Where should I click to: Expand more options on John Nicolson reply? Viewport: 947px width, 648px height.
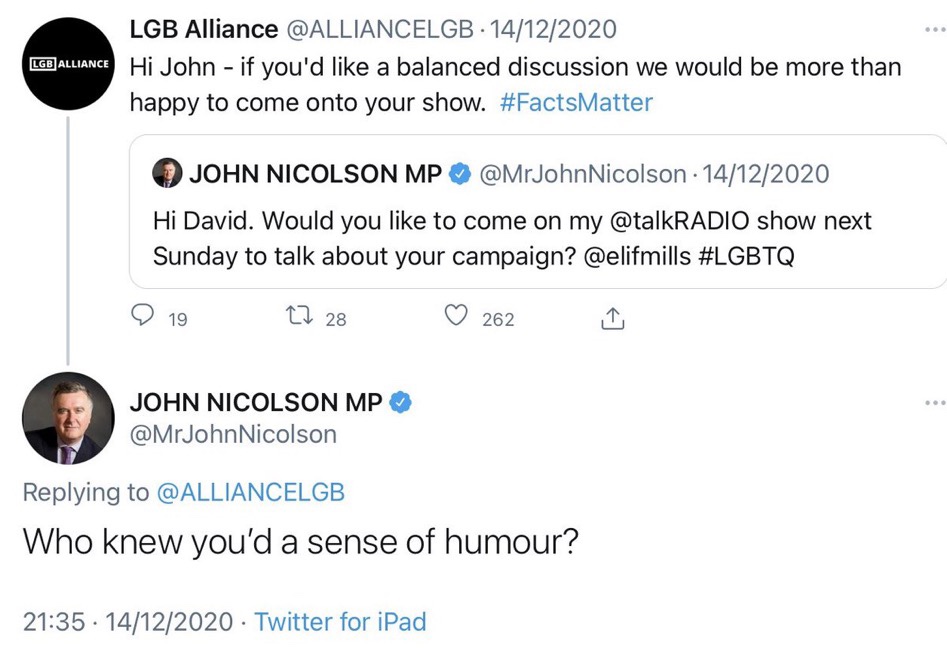point(934,402)
